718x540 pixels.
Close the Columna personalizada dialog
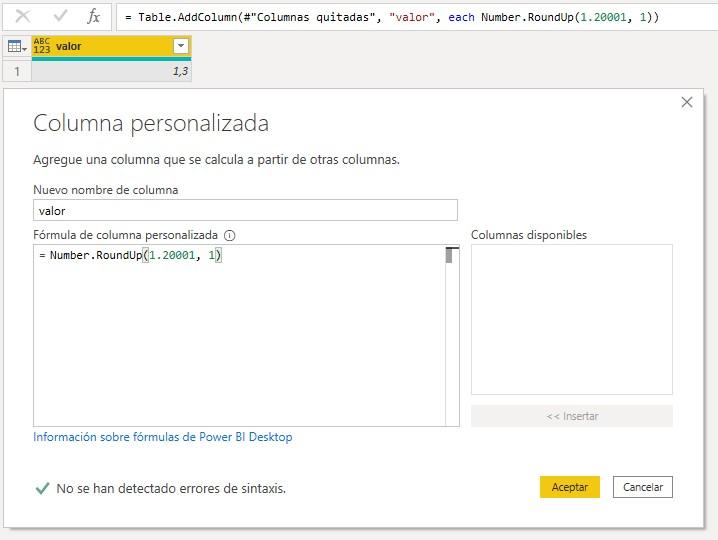[x=686, y=102]
